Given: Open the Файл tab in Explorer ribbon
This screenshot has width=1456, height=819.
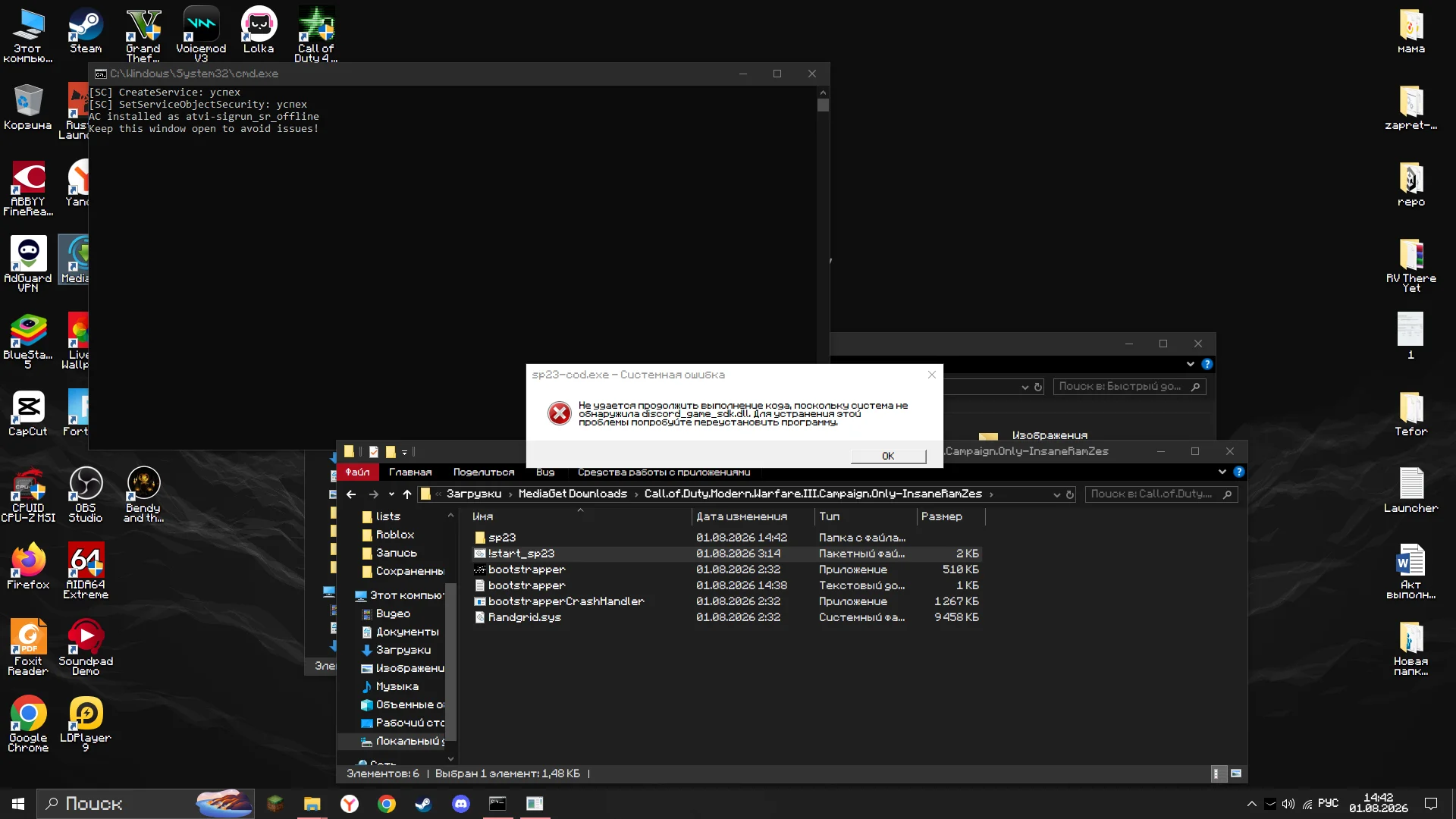Looking at the screenshot, I should coord(357,472).
